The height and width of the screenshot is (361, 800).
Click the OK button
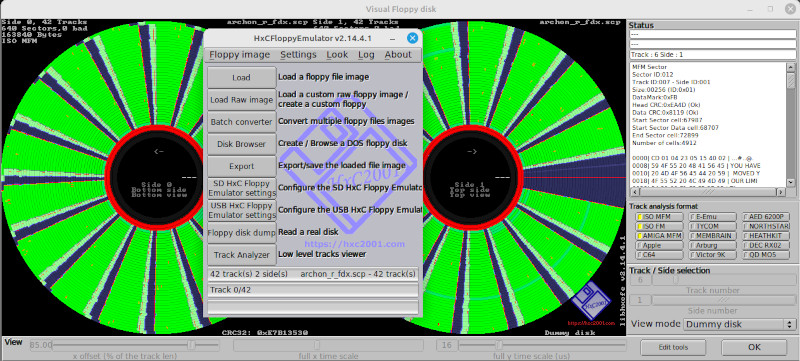754,347
